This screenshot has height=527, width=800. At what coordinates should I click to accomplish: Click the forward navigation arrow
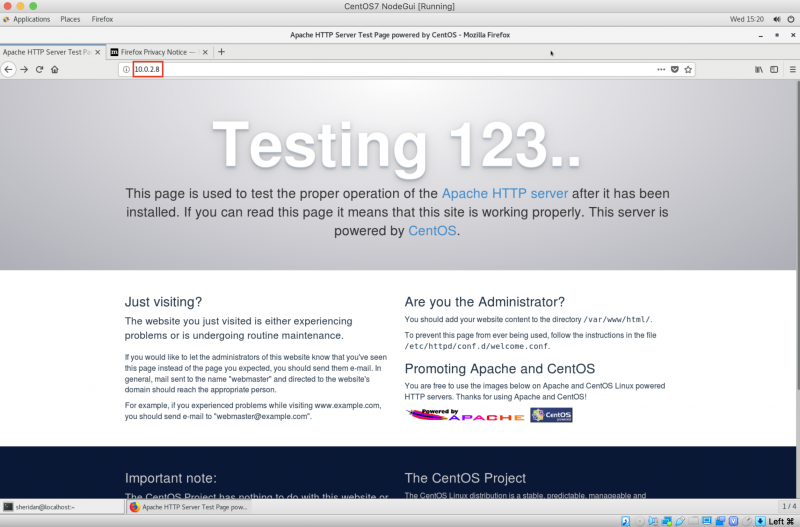(x=24, y=69)
